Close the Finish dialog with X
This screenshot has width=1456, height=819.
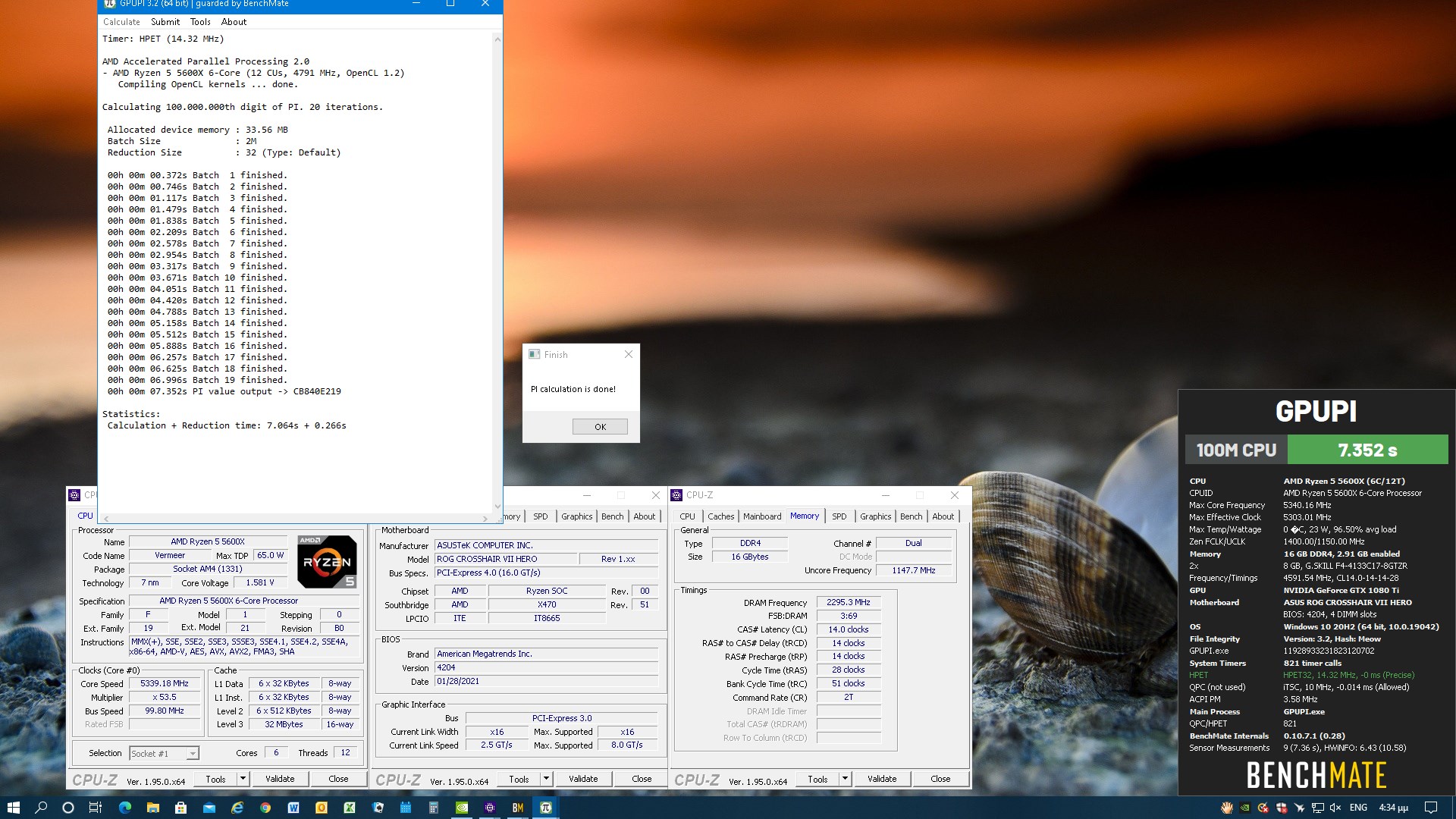[628, 354]
